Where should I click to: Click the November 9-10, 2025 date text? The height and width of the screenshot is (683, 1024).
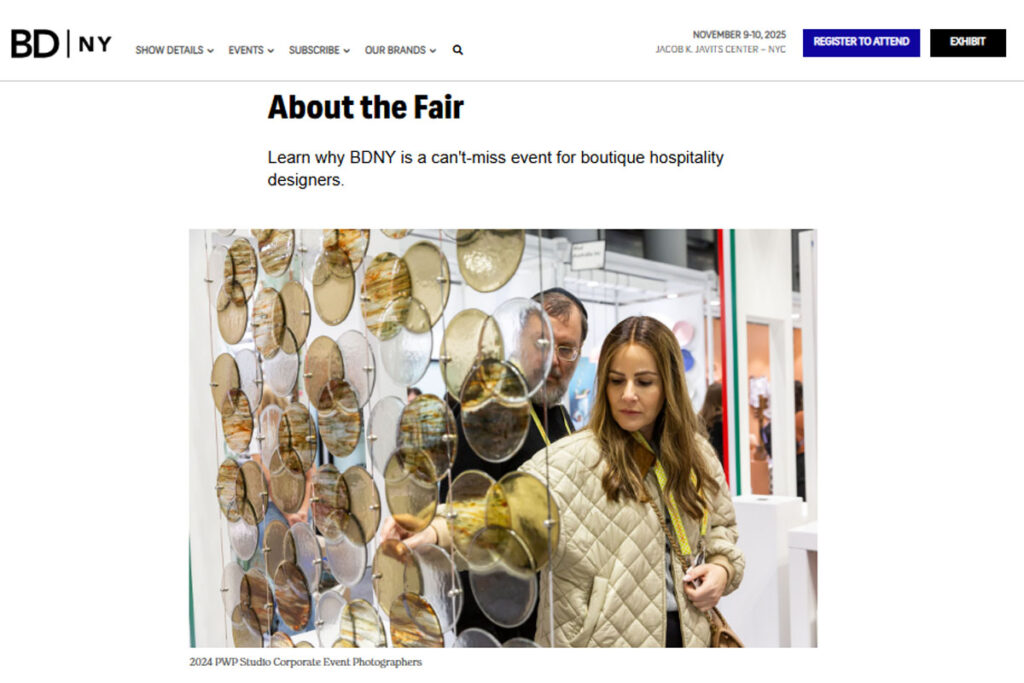(739, 35)
